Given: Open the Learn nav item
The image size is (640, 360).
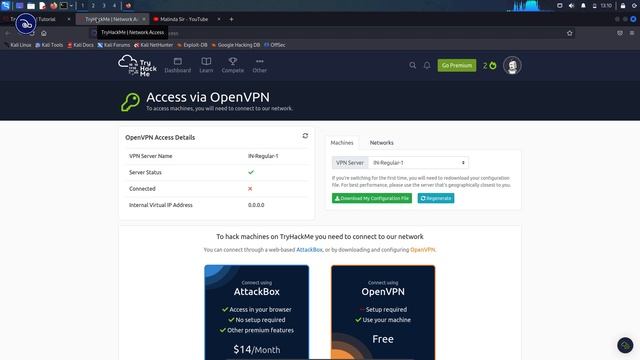Looking at the screenshot, I should (206, 65).
